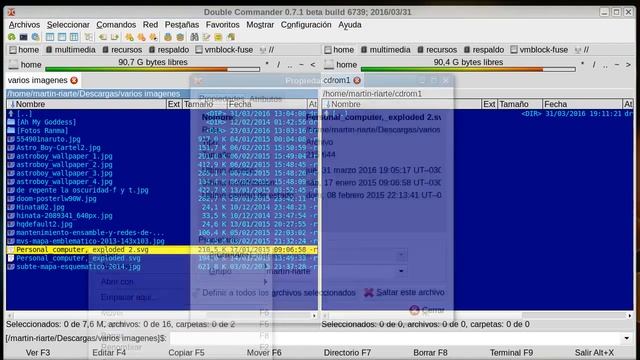Click the last of three panel view-mode icons

[74, 37]
